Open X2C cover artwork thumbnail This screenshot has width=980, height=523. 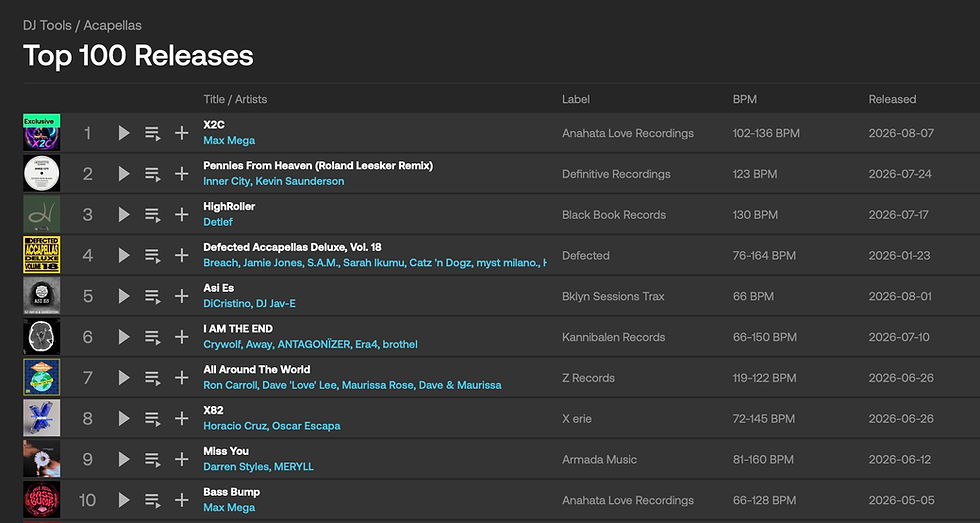[42, 132]
